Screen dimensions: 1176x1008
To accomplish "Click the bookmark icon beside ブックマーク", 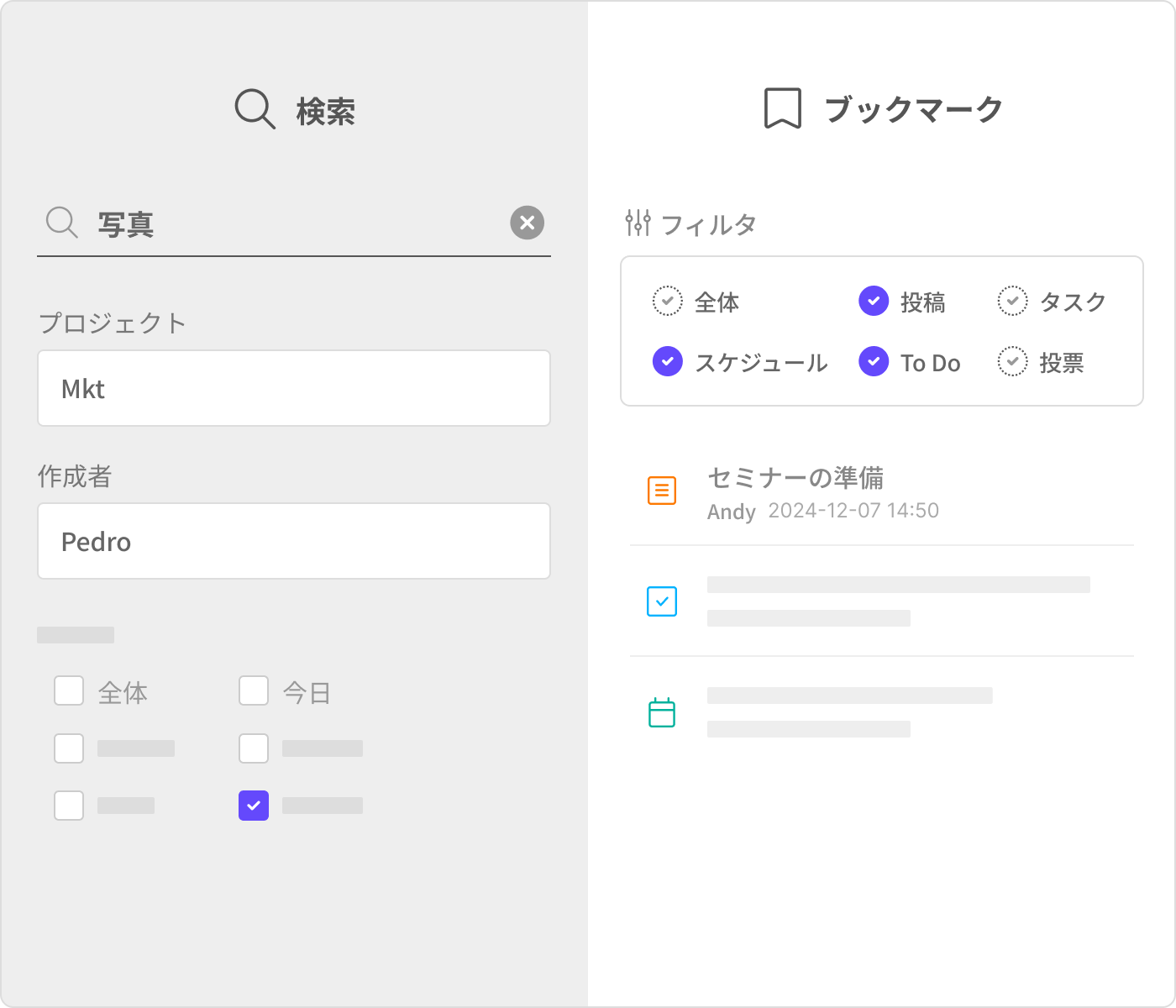I will pos(782,108).
